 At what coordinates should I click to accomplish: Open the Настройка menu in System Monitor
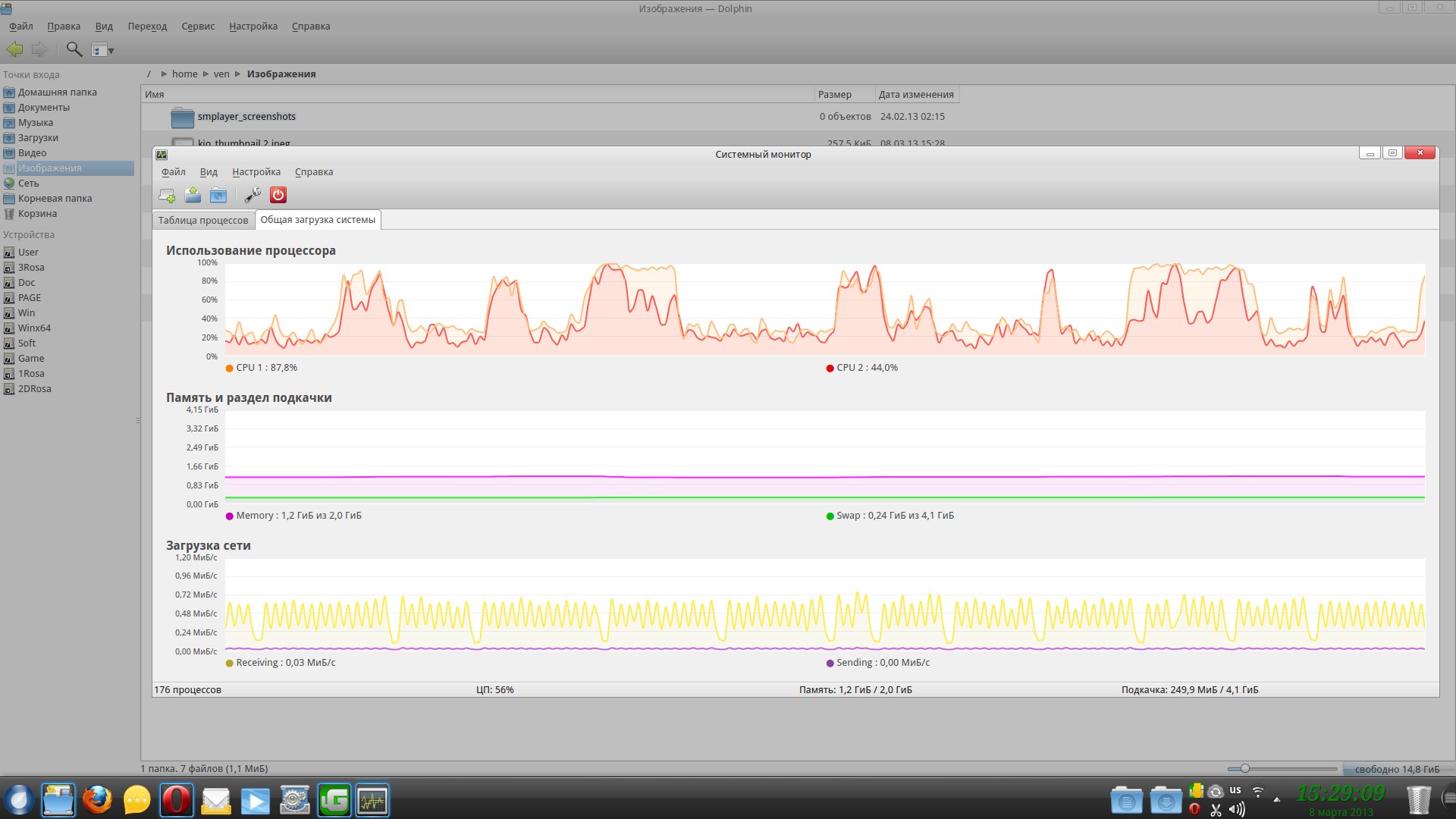tap(256, 172)
